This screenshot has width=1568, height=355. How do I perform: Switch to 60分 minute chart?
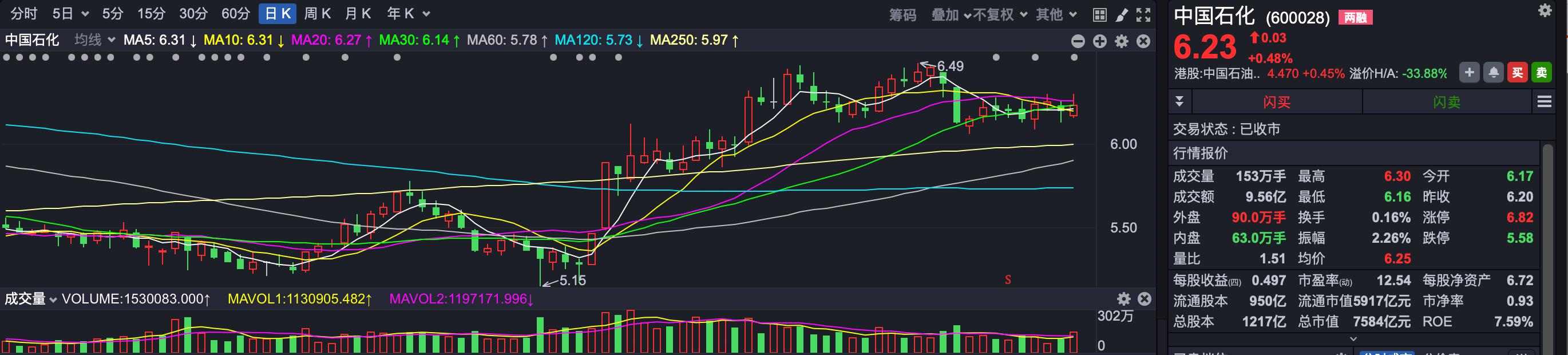pyautogui.click(x=236, y=13)
